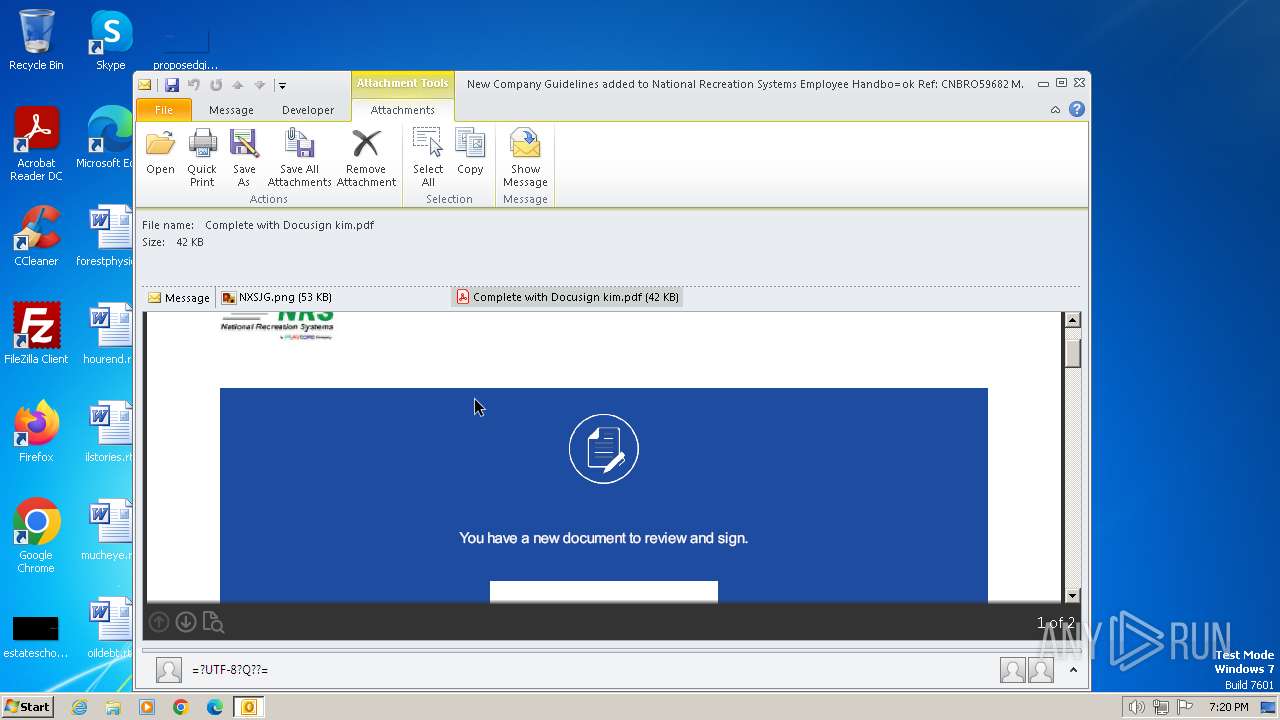The height and width of the screenshot is (720, 1280).
Task: Open Recycle Bin on desktop
Action: 36,40
